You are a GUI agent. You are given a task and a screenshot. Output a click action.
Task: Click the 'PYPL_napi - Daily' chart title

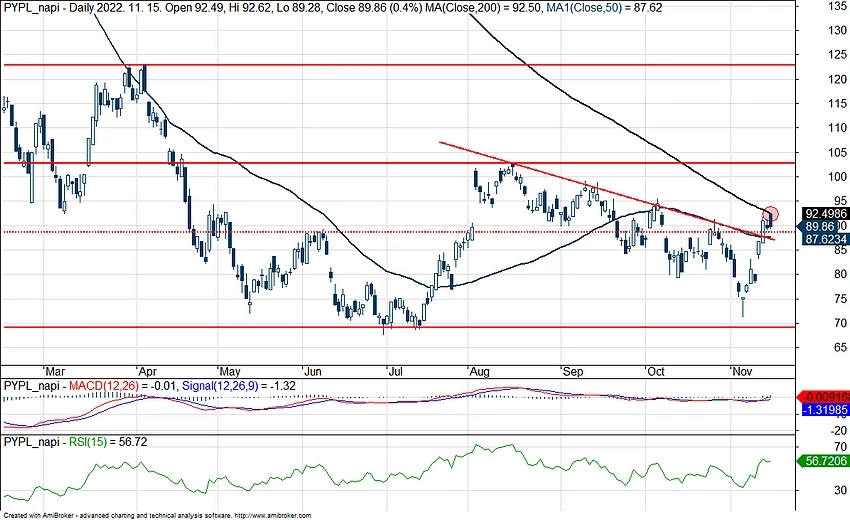tap(50, 8)
